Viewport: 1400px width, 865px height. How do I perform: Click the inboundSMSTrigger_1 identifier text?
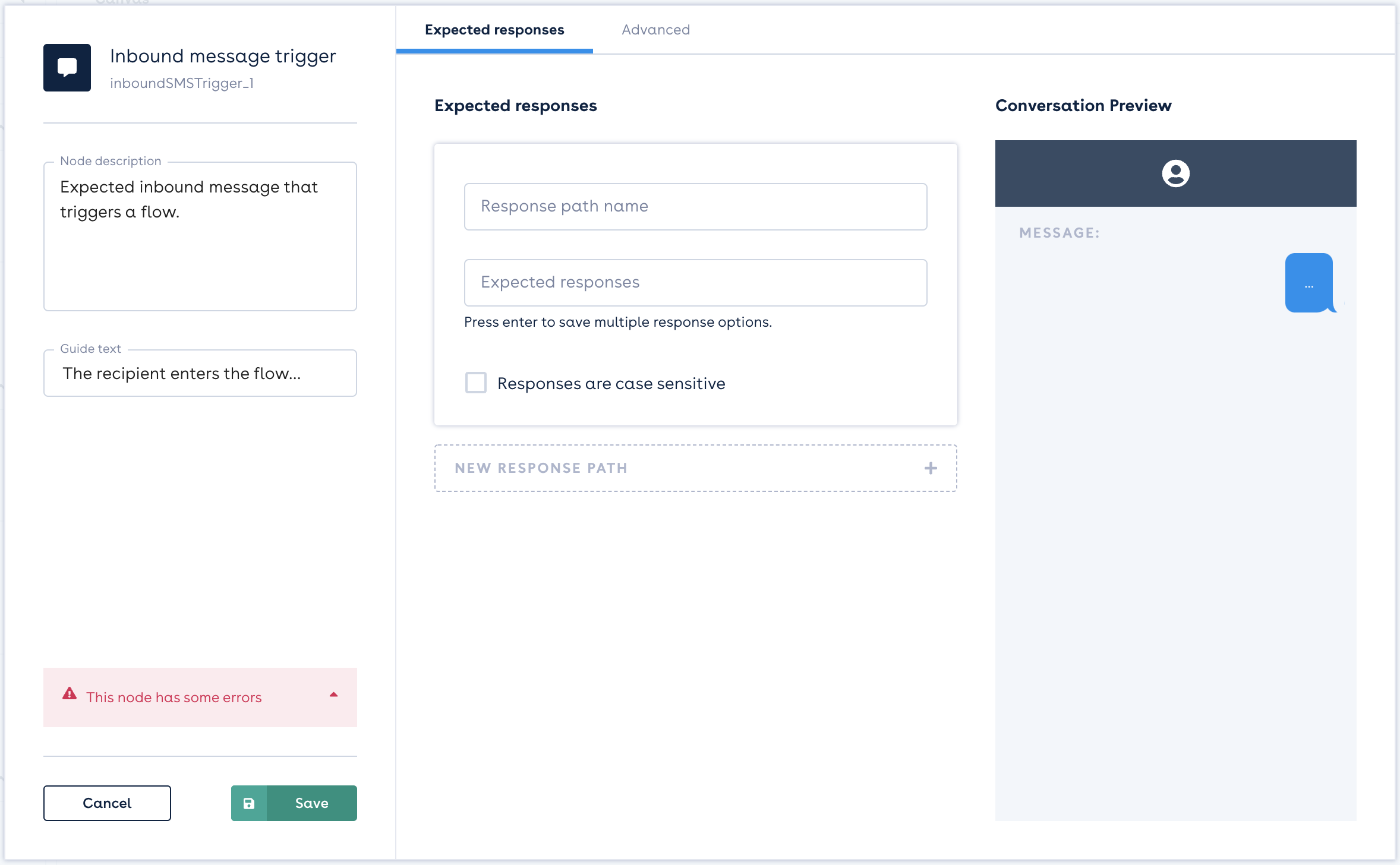182,83
